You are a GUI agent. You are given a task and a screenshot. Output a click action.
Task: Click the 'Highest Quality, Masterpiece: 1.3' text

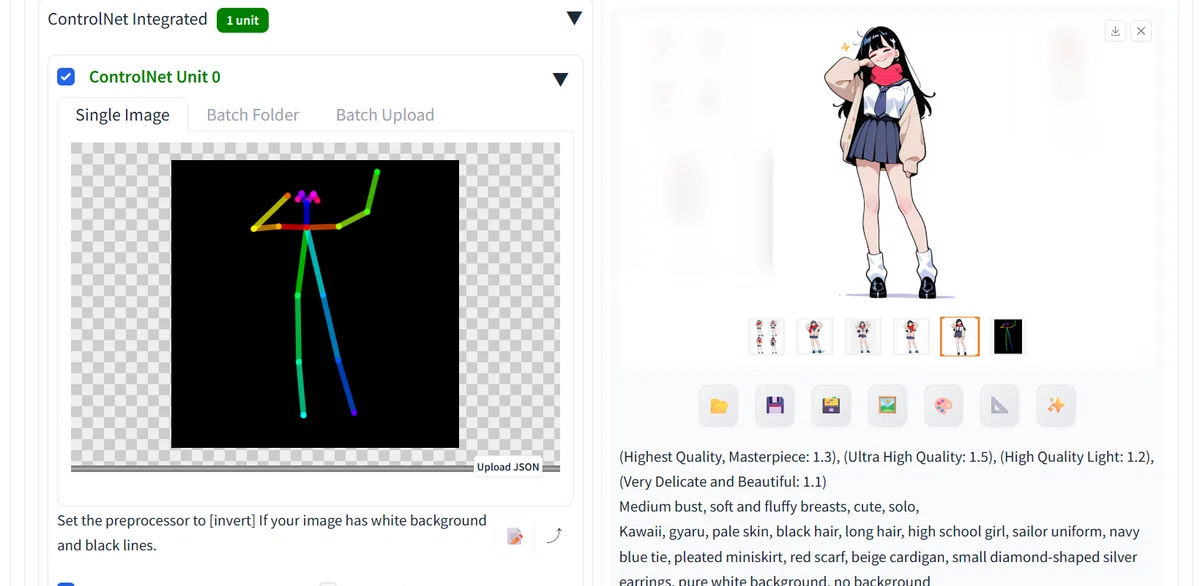click(728, 457)
